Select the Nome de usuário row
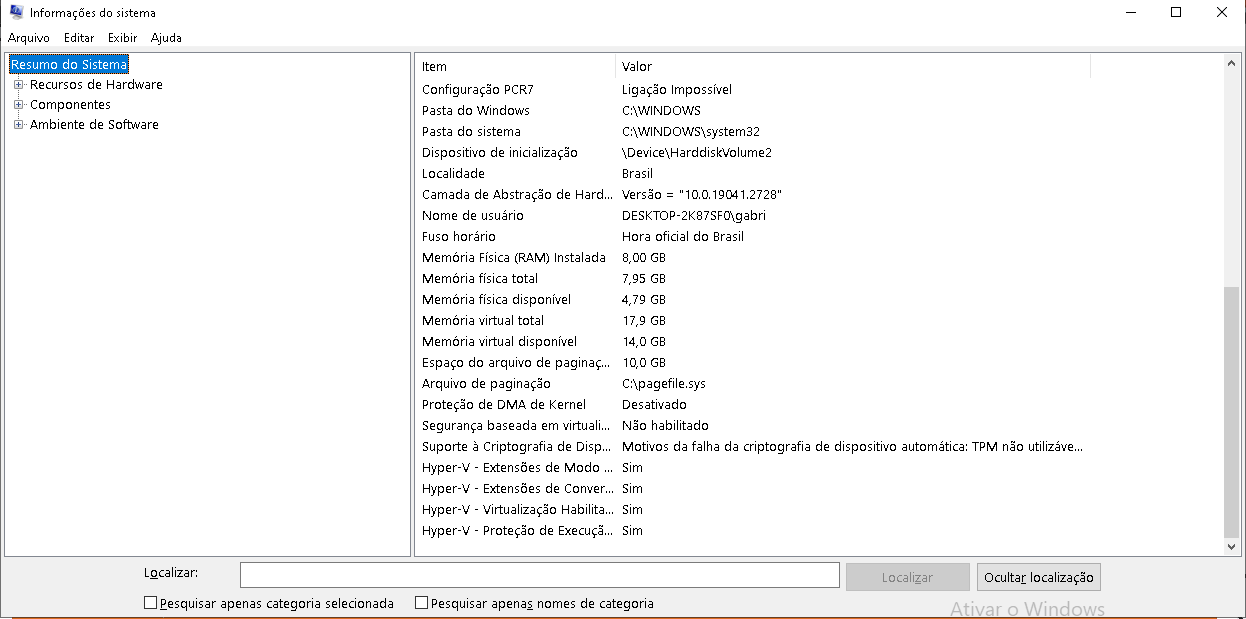Screen dimensions: 1246x619 point(753,216)
